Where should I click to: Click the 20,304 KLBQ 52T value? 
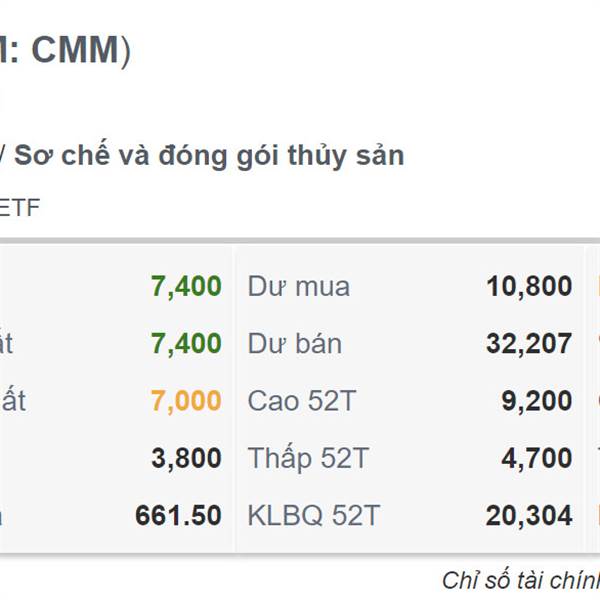point(529,515)
